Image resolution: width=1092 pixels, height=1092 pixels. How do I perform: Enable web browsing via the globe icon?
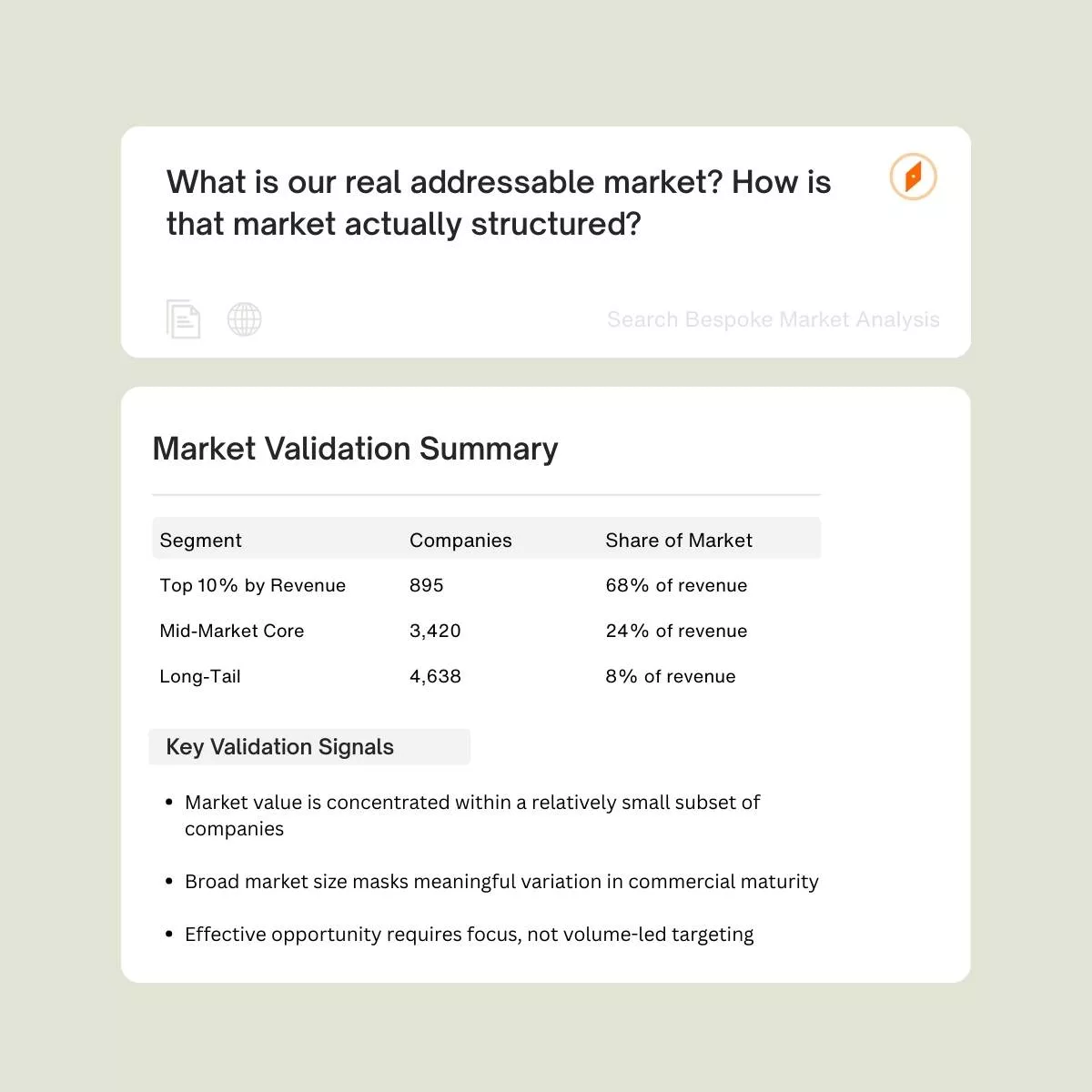coord(244,318)
